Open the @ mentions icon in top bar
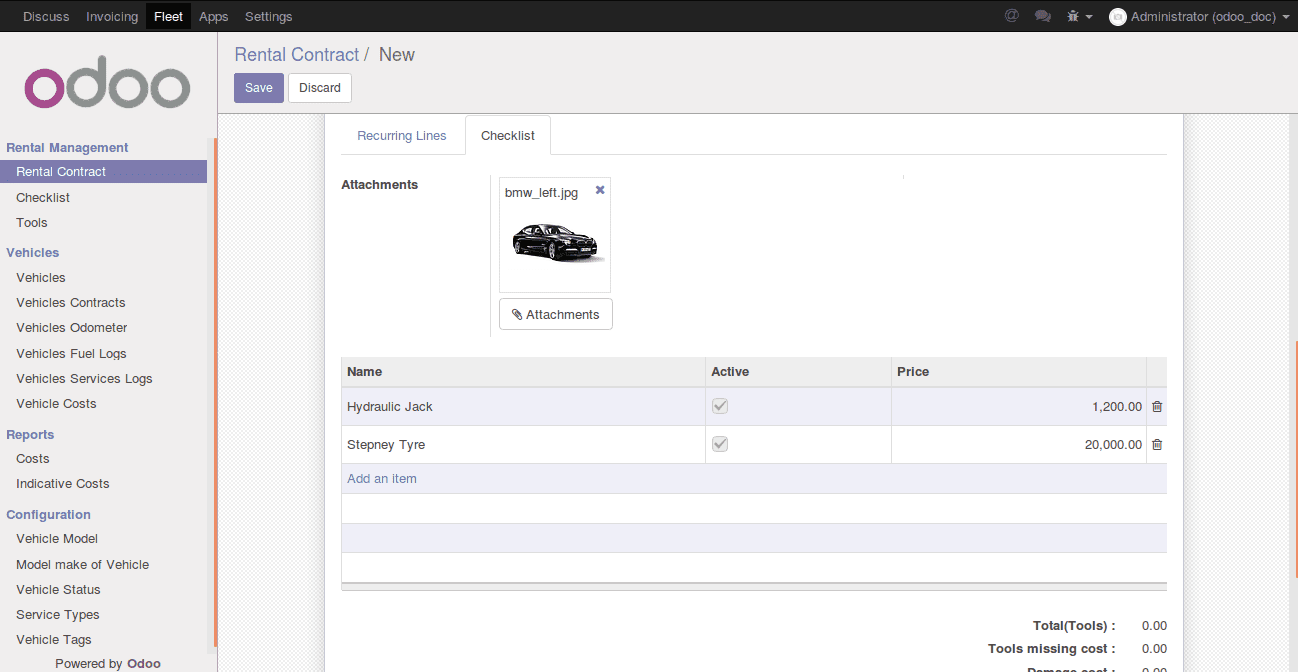 [x=1011, y=16]
